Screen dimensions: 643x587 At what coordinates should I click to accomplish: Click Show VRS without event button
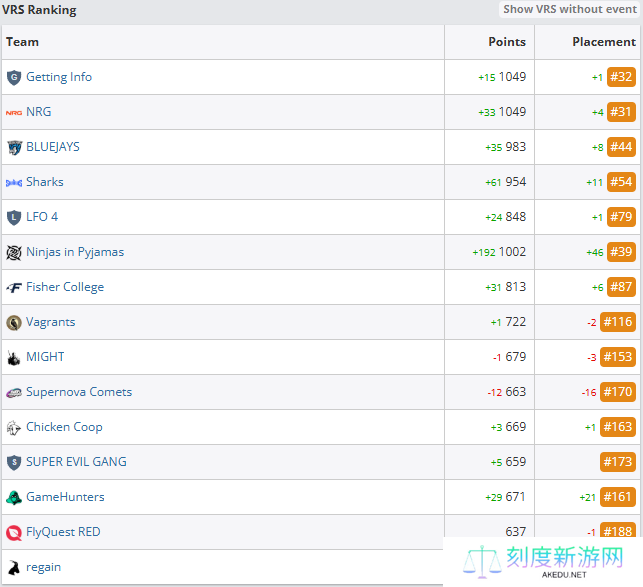pyautogui.click(x=570, y=9)
